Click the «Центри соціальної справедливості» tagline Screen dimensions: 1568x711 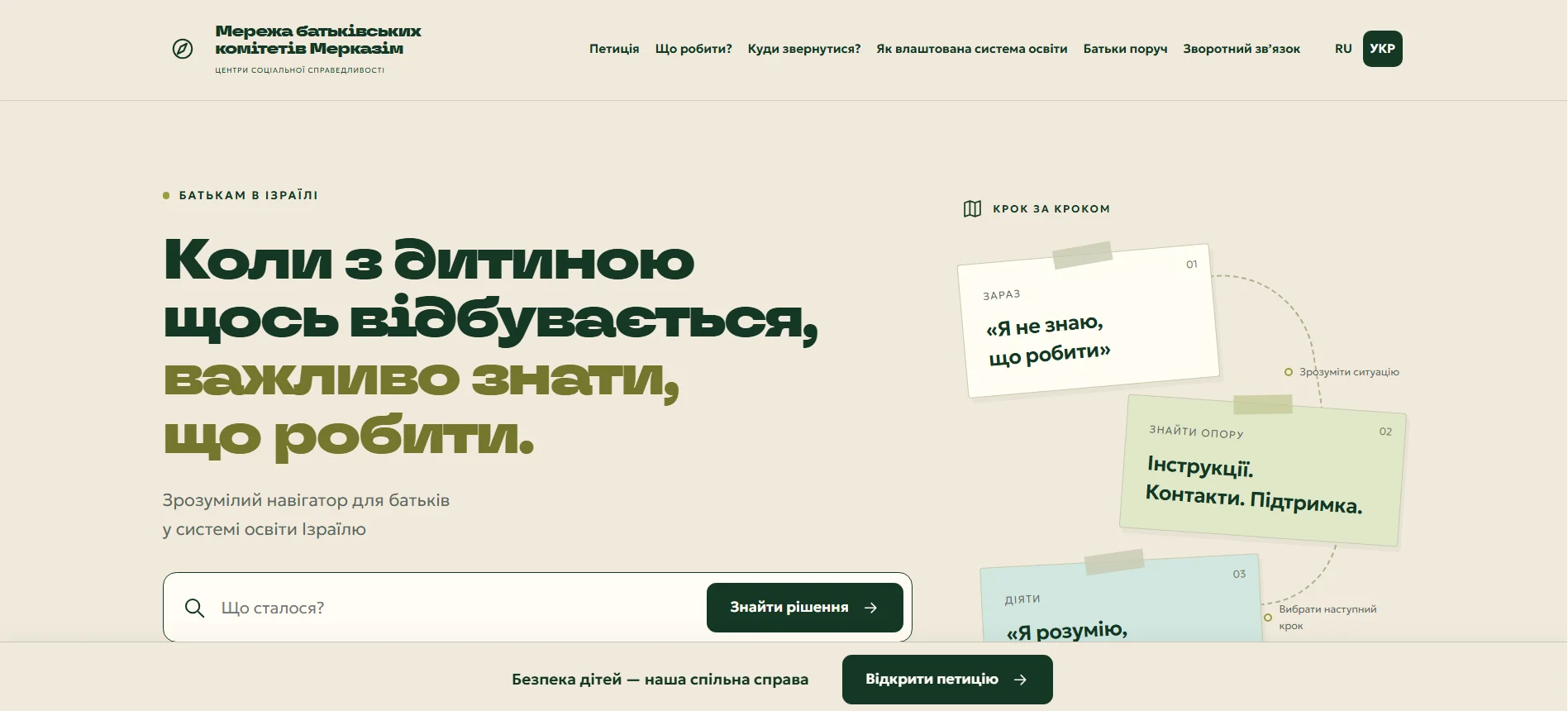pyautogui.click(x=300, y=70)
